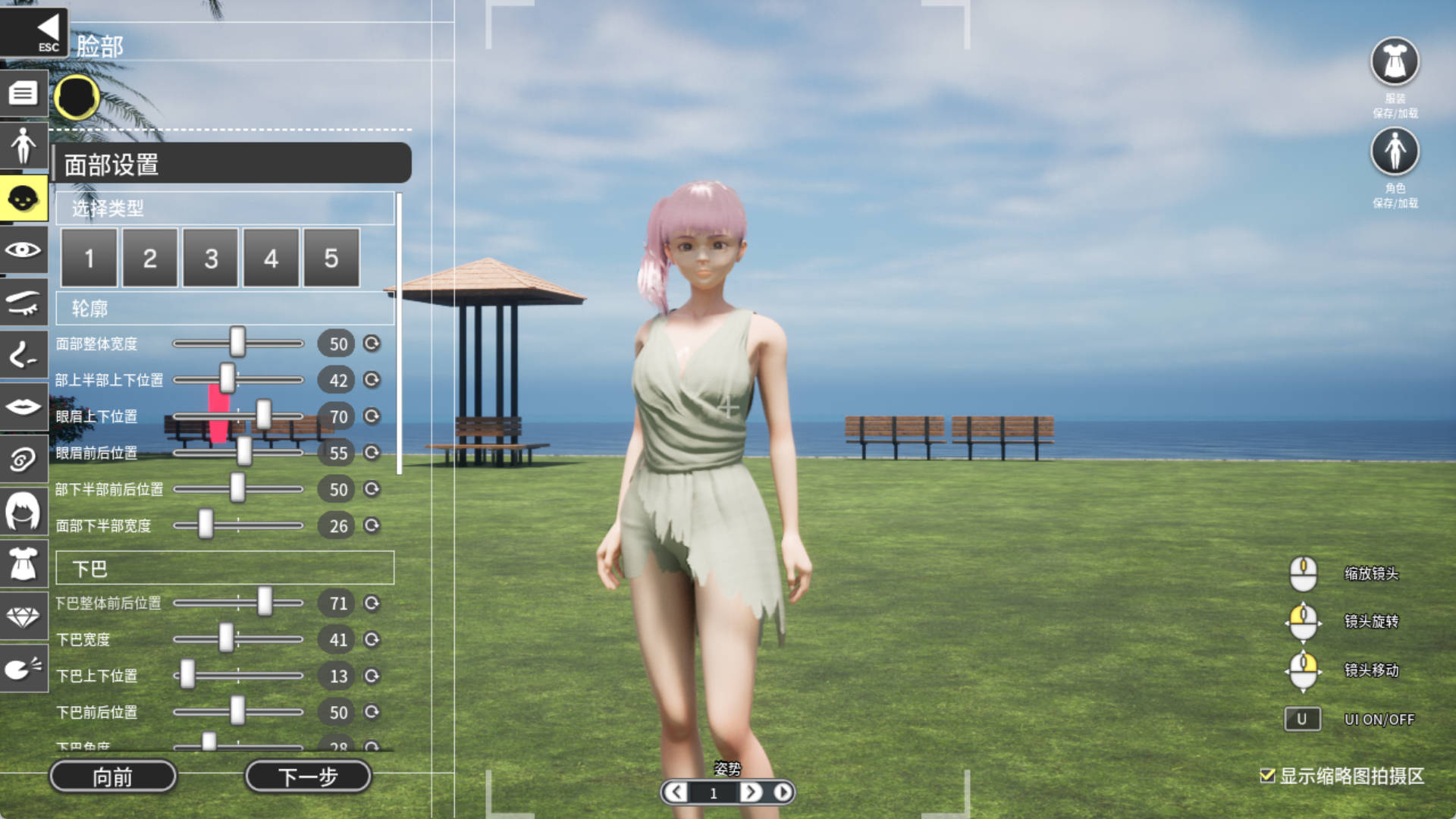Go to next pose with right arrow

[751, 792]
